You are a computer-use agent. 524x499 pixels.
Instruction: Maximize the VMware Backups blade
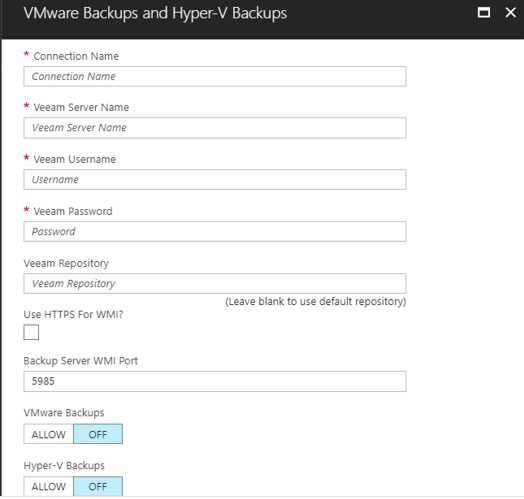coord(484,13)
